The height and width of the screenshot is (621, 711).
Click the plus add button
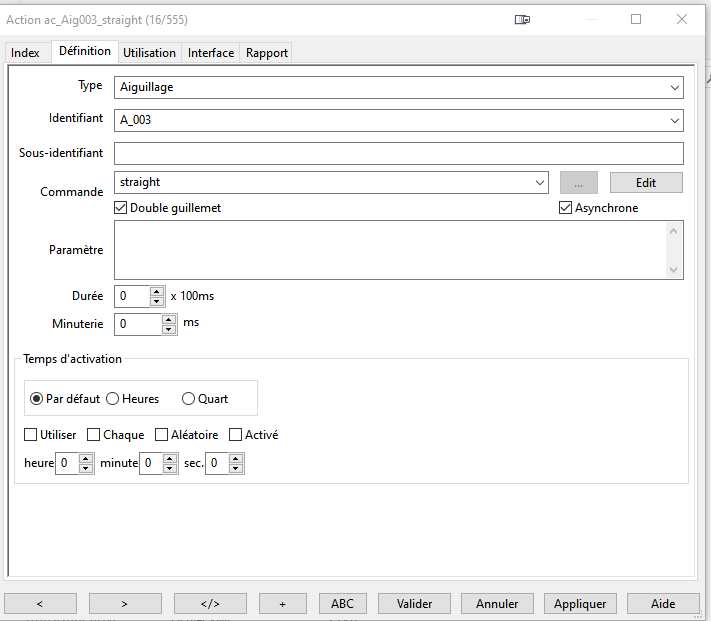pyautogui.click(x=283, y=603)
